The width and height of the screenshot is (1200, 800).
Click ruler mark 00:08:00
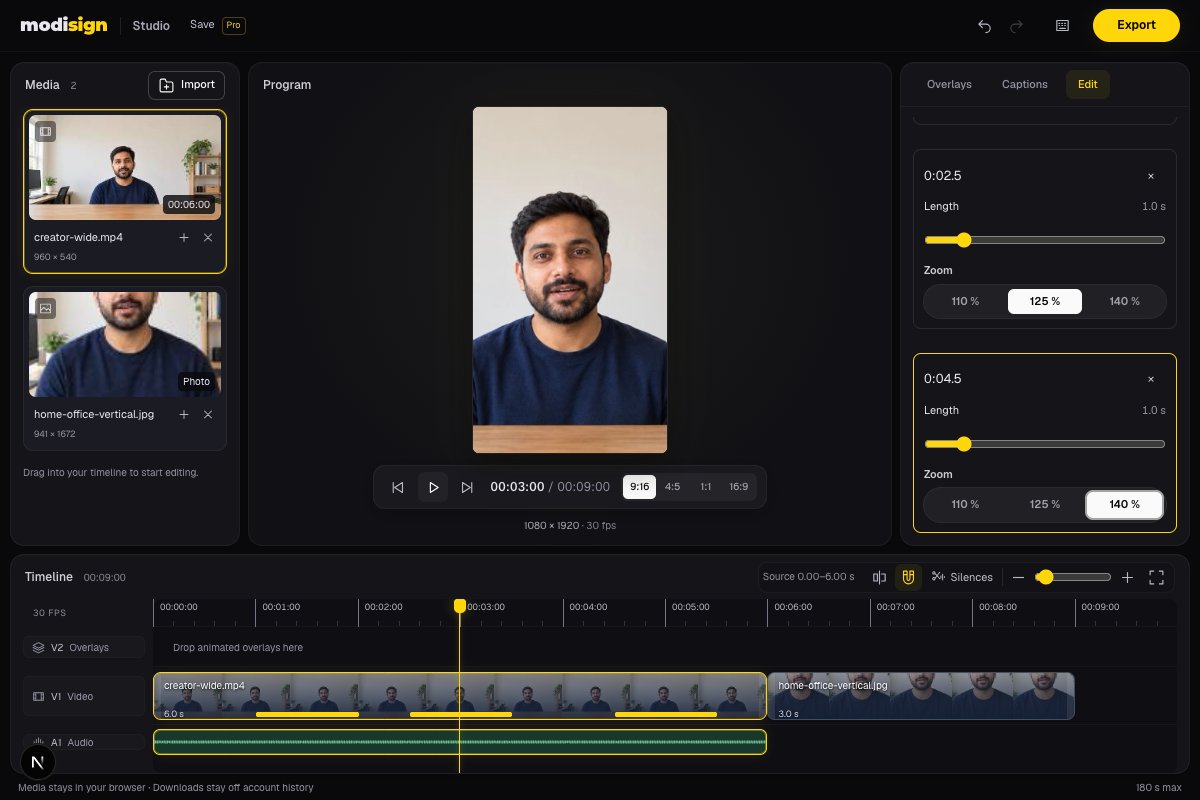(x=998, y=607)
